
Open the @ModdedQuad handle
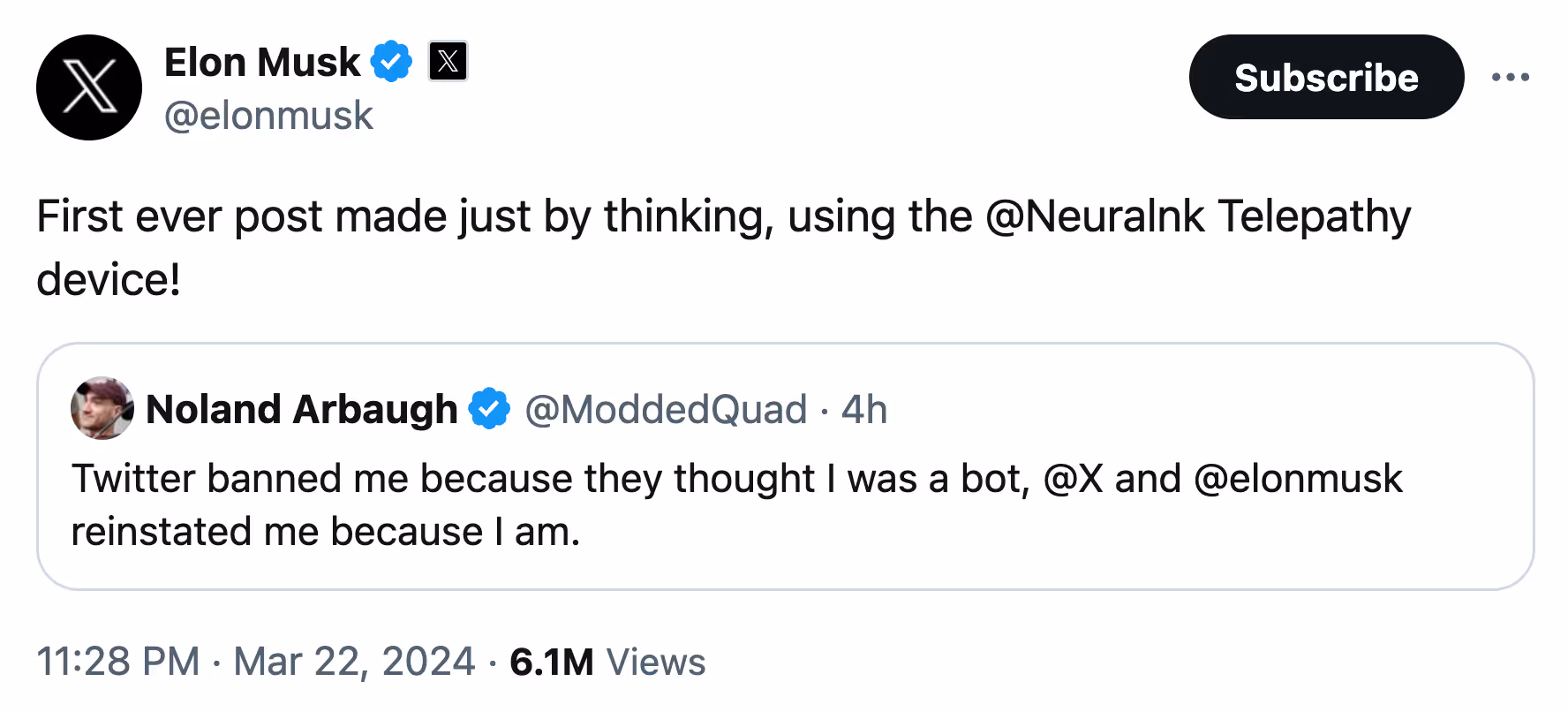[666, 409]
